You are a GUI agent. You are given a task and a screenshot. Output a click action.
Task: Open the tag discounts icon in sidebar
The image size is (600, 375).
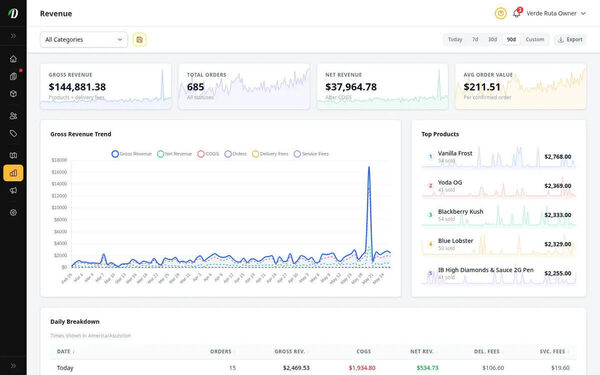click(13, 133)
